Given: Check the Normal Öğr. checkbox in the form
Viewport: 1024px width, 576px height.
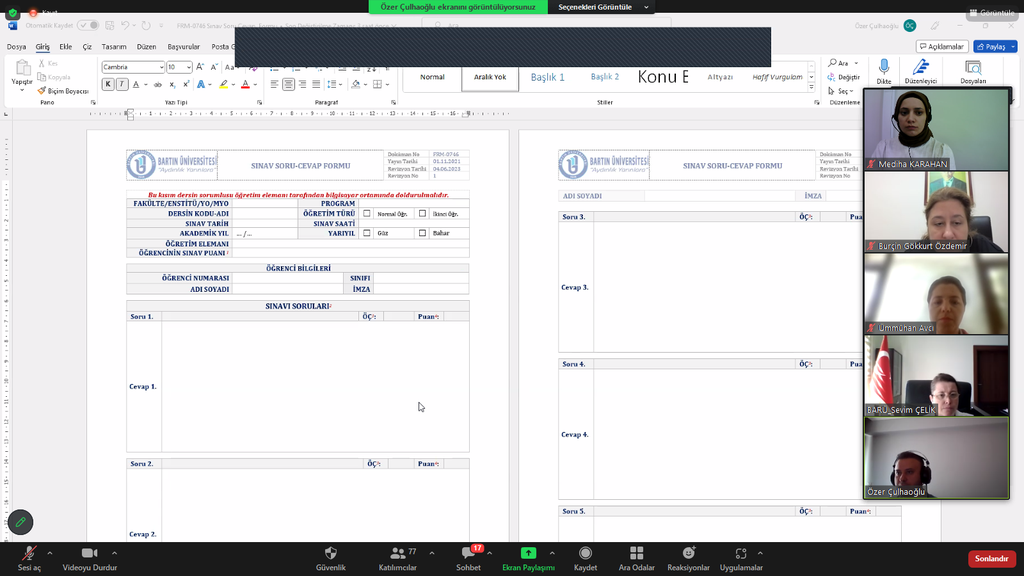Looking at the screenshot, I should tap(367, 214).
